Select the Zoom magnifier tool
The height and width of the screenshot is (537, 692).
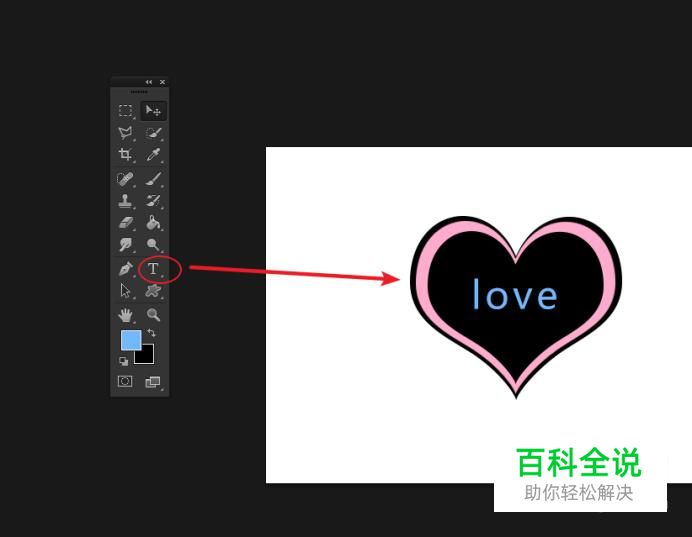154,315
